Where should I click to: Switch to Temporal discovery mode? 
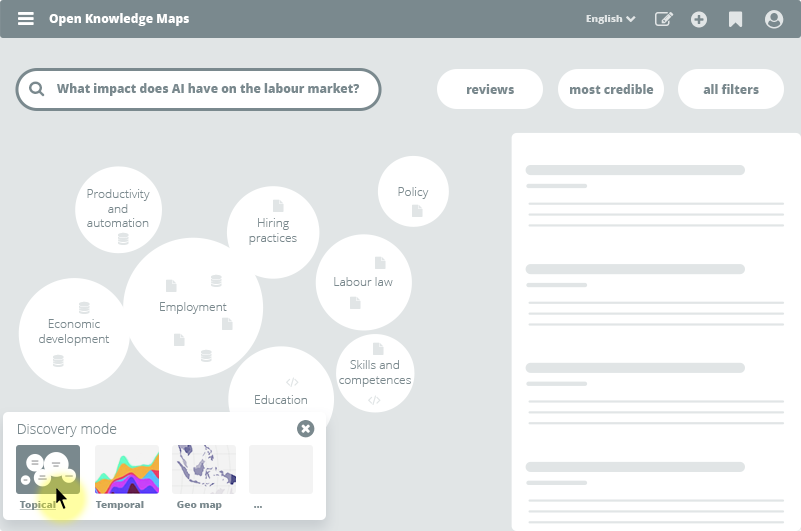pos(127,470)
